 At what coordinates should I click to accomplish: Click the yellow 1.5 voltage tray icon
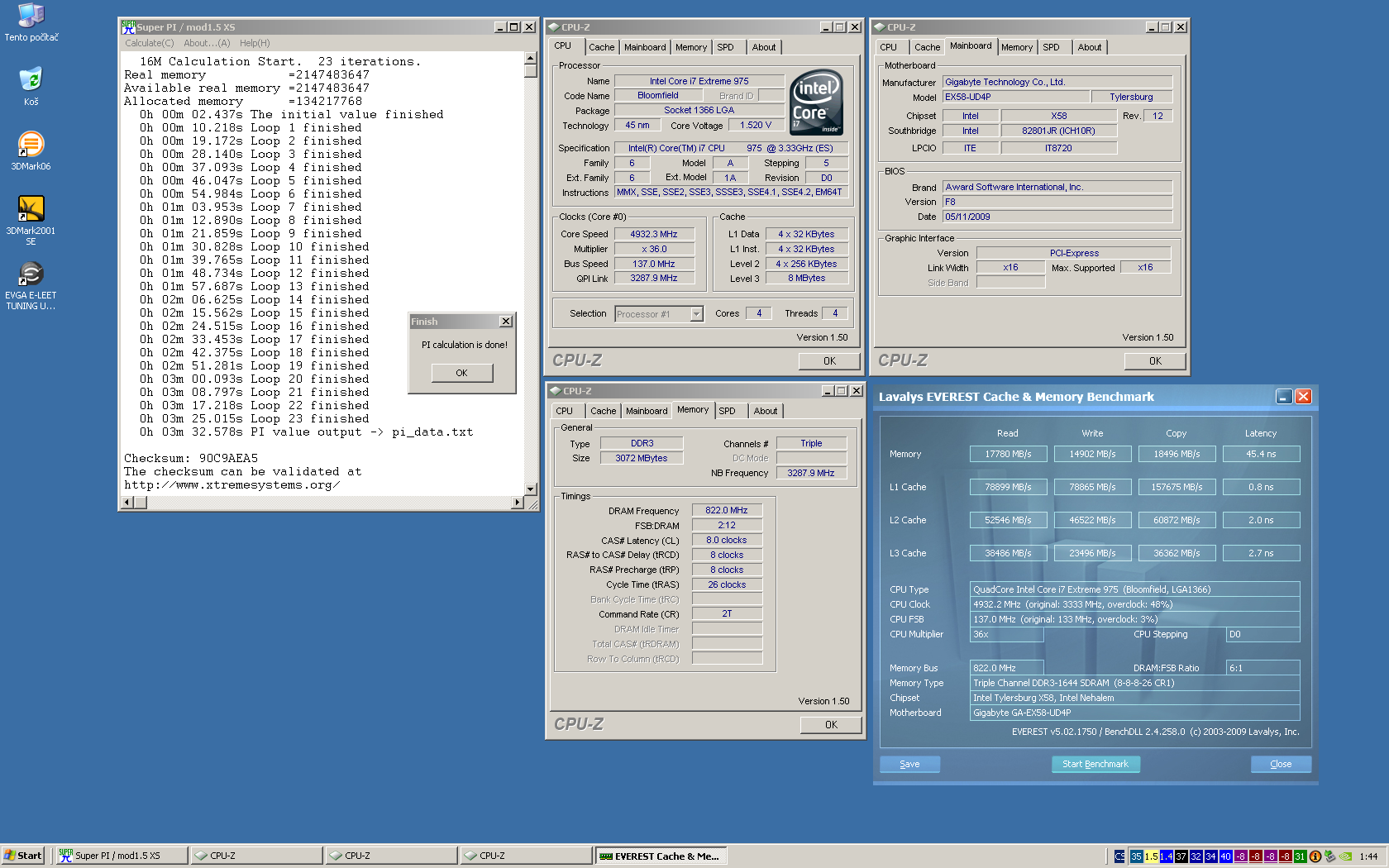[x=1152, y=856]
